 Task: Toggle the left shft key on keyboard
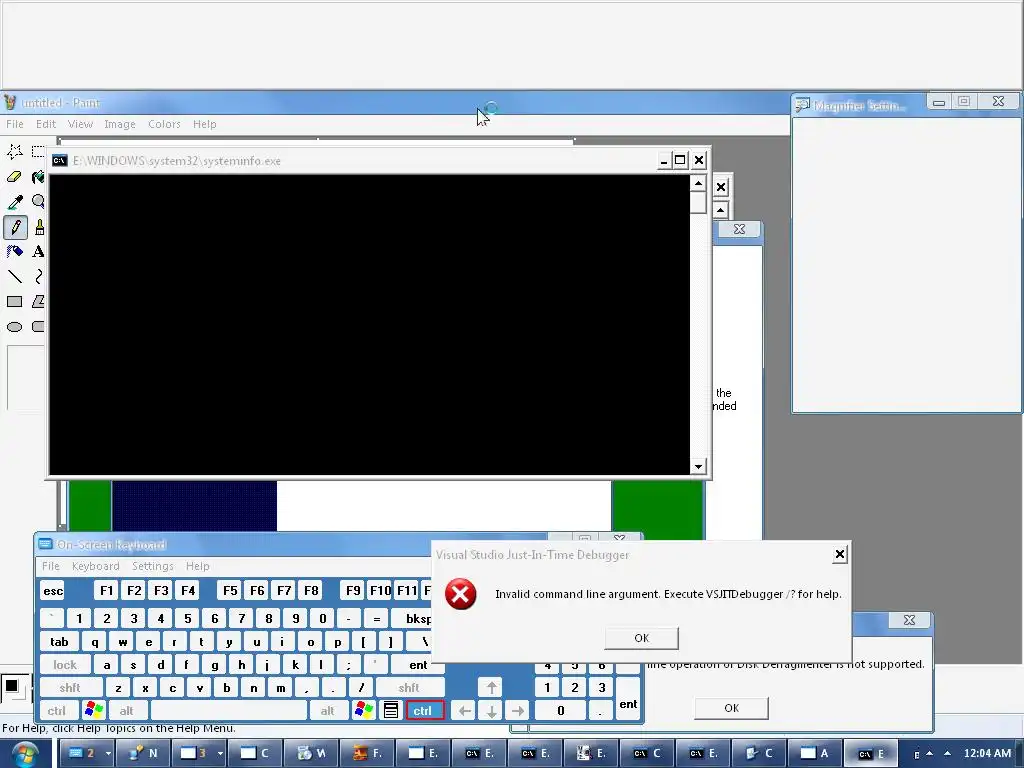[x=70, y=688]
